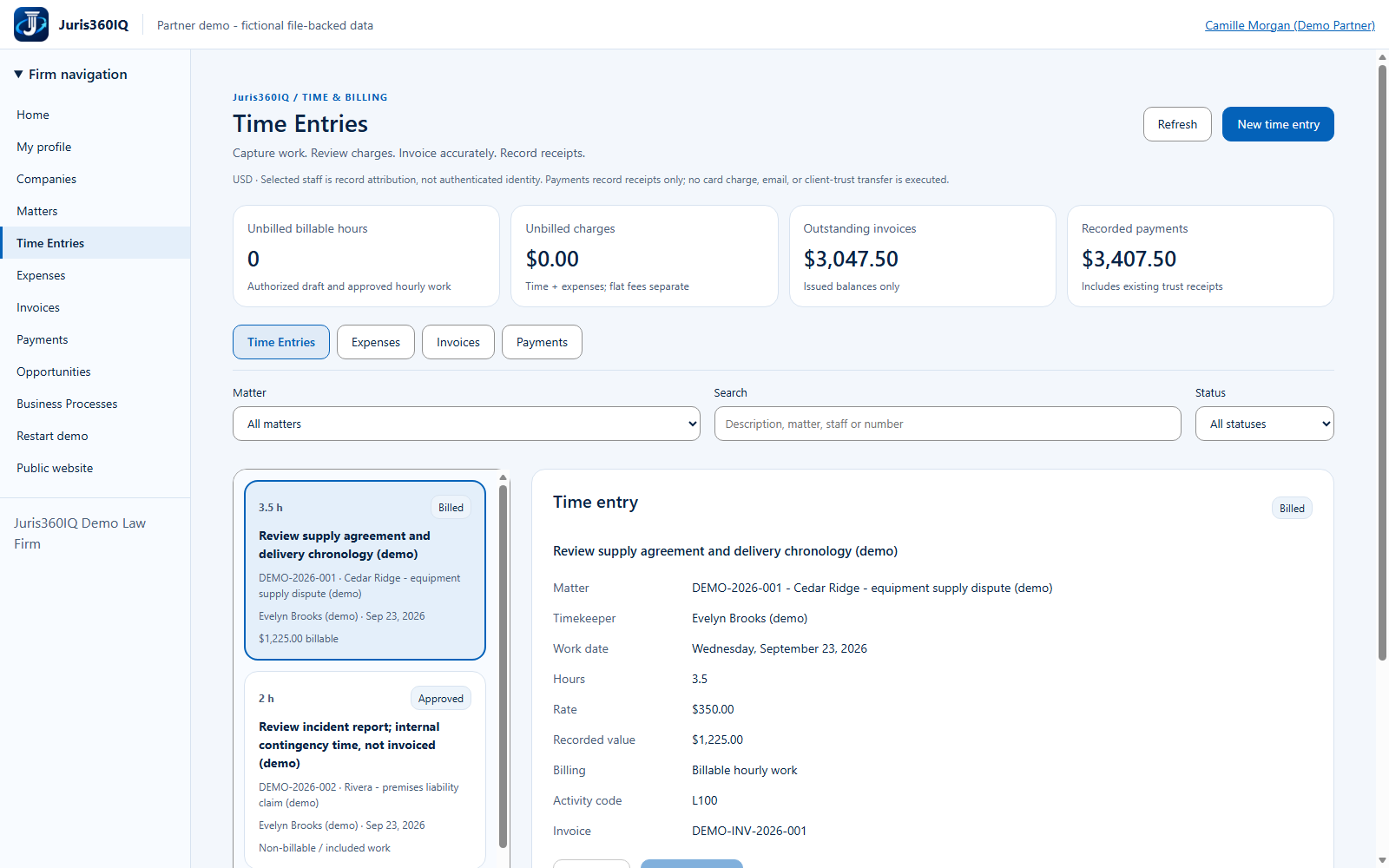
Task: Click the Outstanding invoices $3,047.50 card
Action: (922, 256)
